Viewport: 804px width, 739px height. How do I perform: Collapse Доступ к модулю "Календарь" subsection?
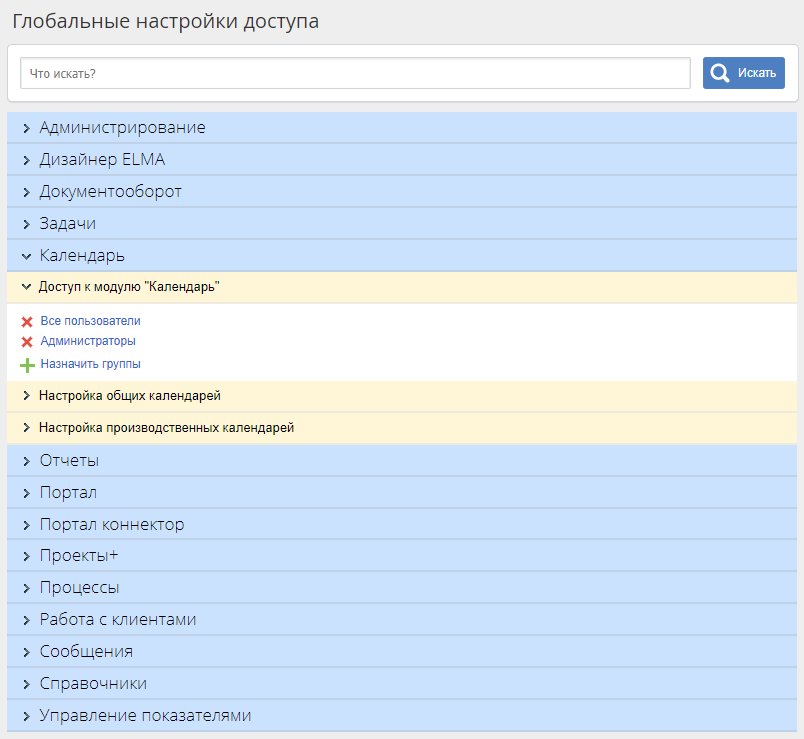pos(27,287)
